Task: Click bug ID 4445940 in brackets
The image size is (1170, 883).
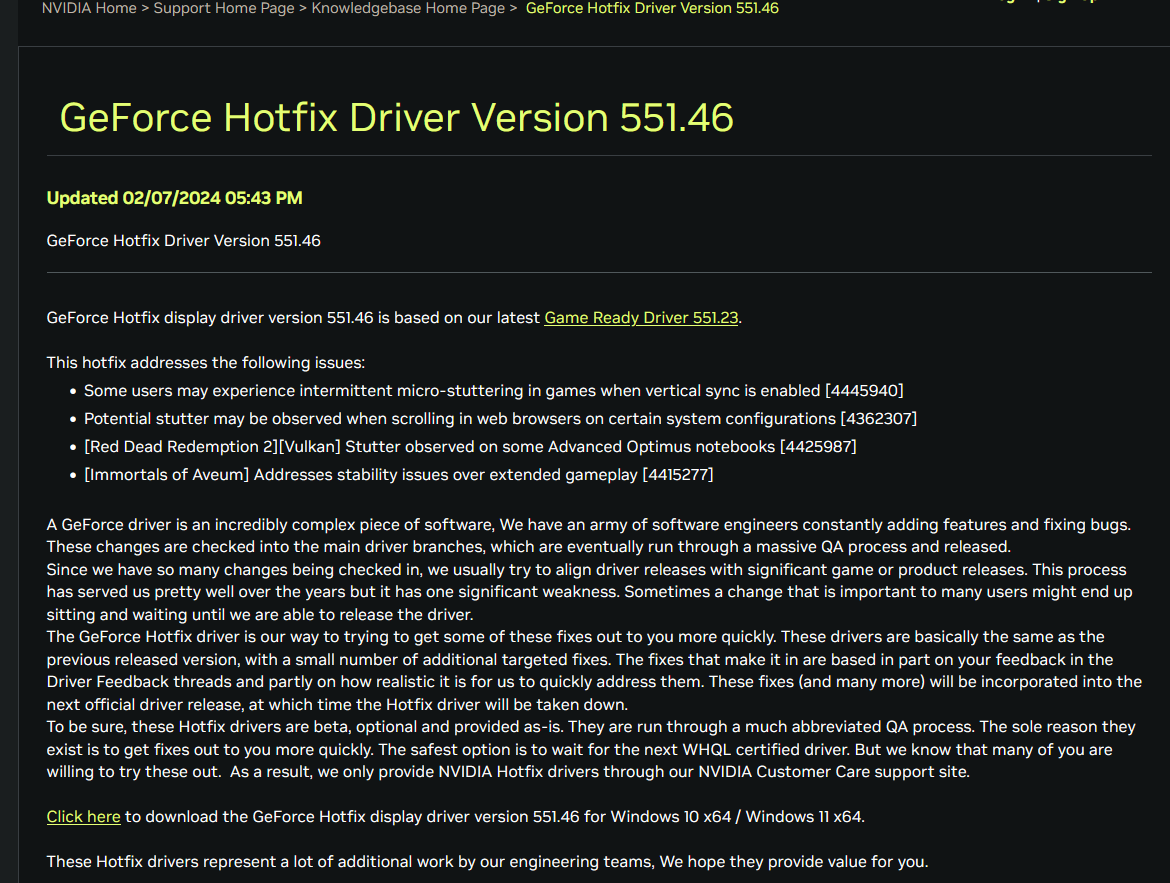Action: point(864,391)
